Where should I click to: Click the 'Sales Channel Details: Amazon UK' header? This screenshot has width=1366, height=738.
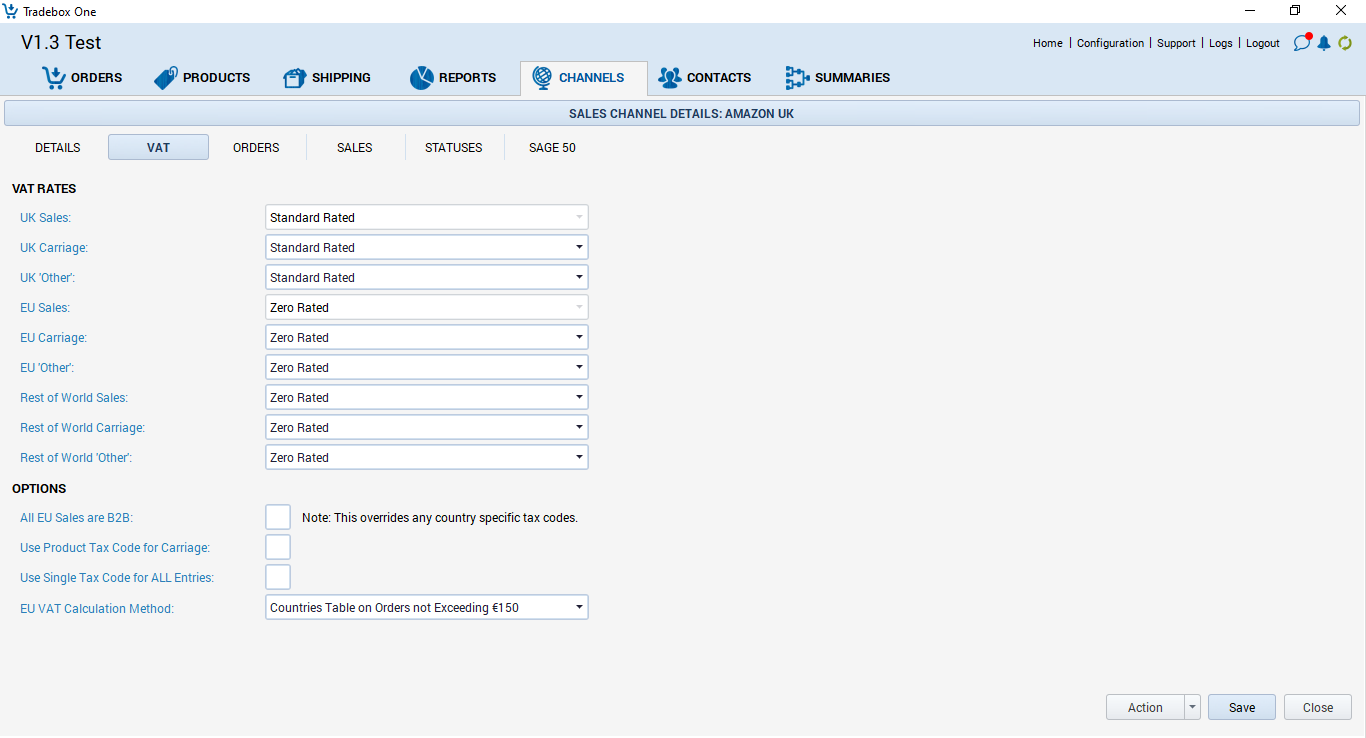682,113
